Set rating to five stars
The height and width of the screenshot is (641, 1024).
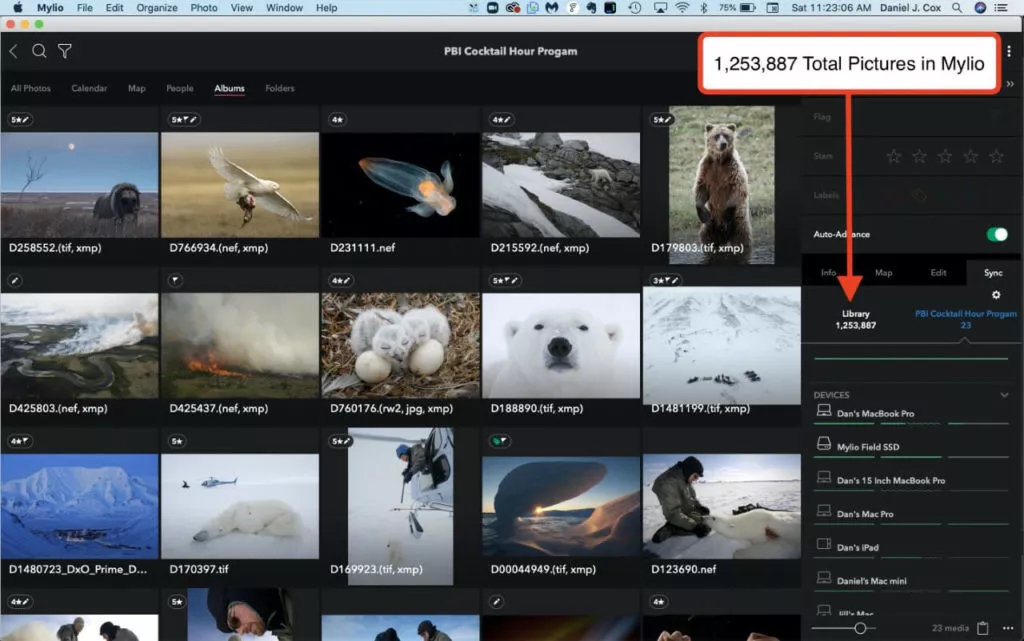pyautogui.click(x=996, y=156)
